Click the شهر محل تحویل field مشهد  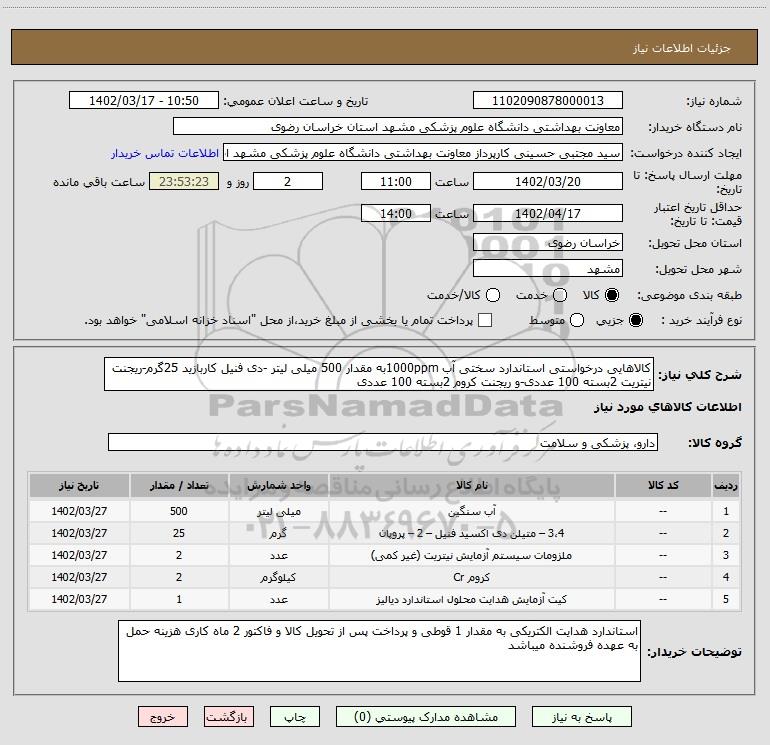click(548, 268)
